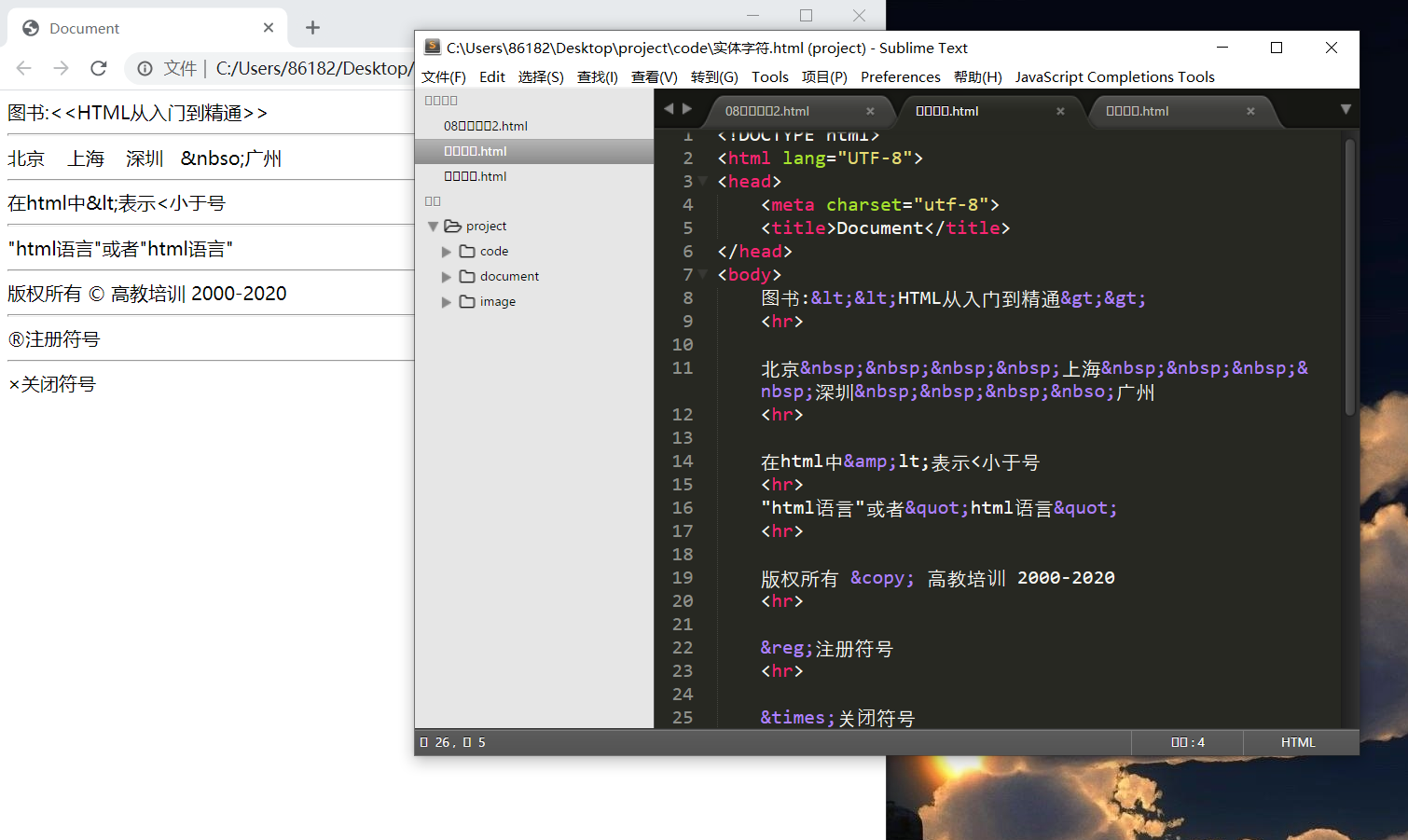Image resolution: width=1408 pixels, height=840 pixels.
Task: Select the third open file in sidebar
Action: tap(534, 176)
